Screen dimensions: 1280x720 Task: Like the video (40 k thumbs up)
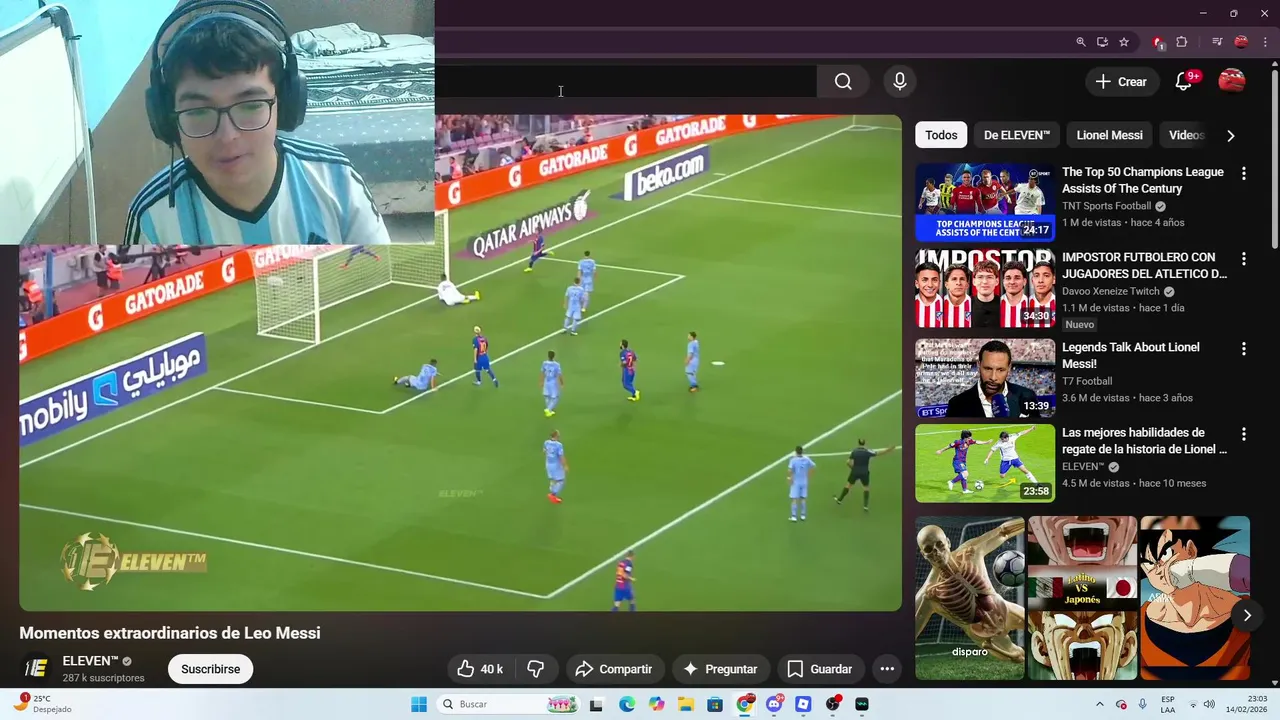click(480, 669)
